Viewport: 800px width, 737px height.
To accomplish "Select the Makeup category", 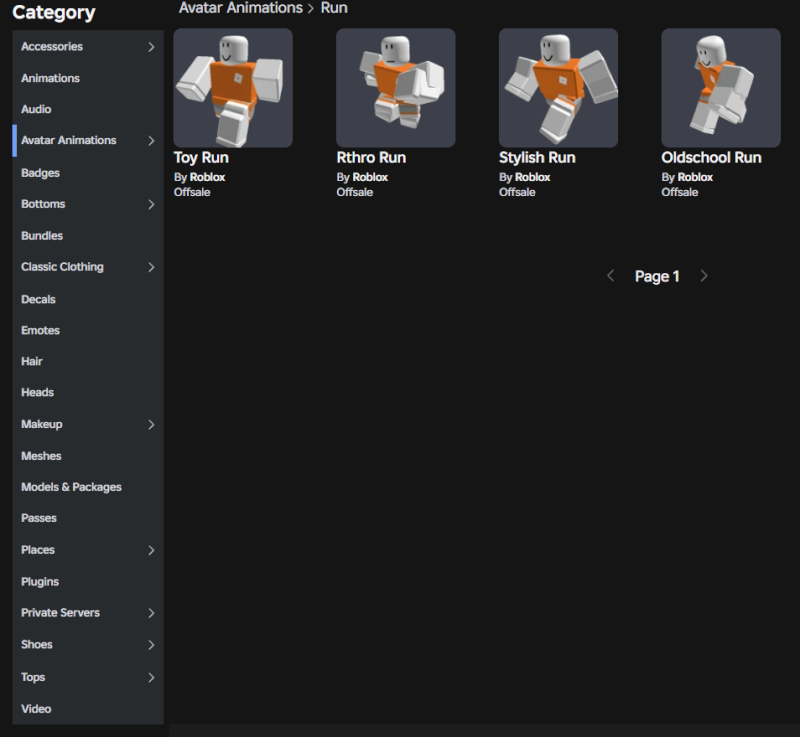I will click(88, 424).
